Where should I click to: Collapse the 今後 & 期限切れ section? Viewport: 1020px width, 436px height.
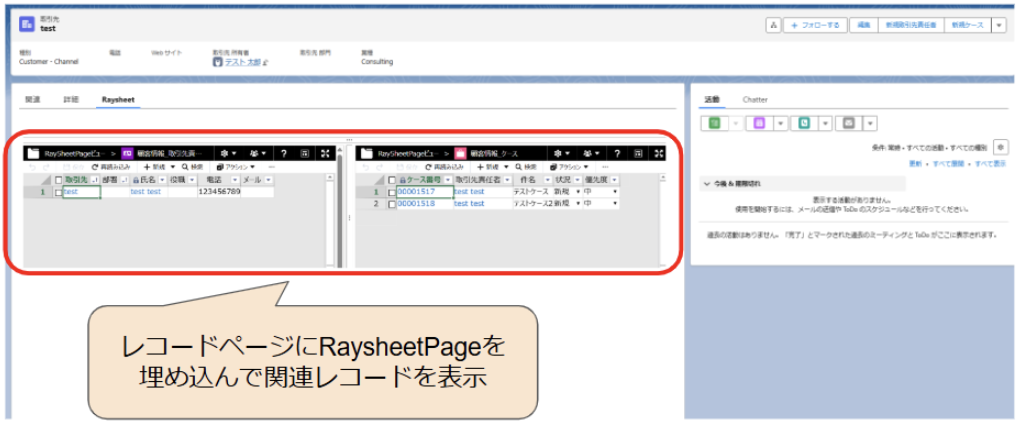(x=708, y=184)
